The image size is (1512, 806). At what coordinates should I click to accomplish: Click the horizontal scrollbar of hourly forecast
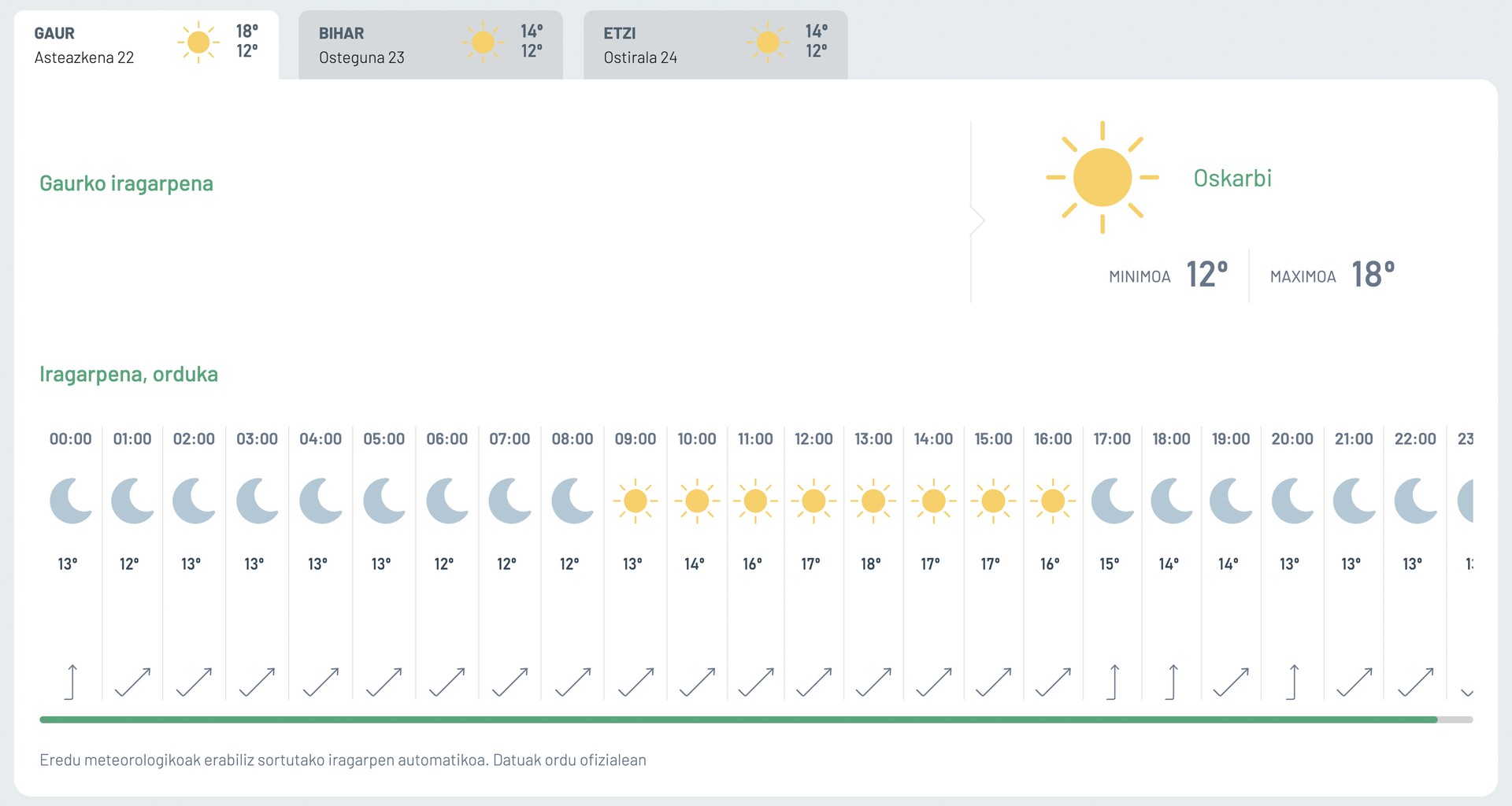point(756,719)
